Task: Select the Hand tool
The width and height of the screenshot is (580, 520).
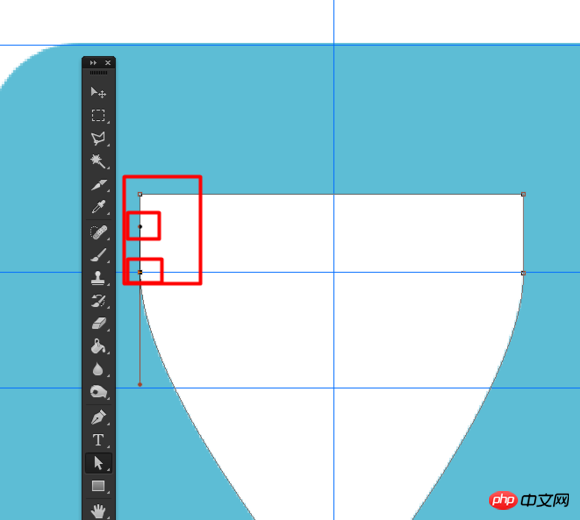Action: tap(98, 511)
